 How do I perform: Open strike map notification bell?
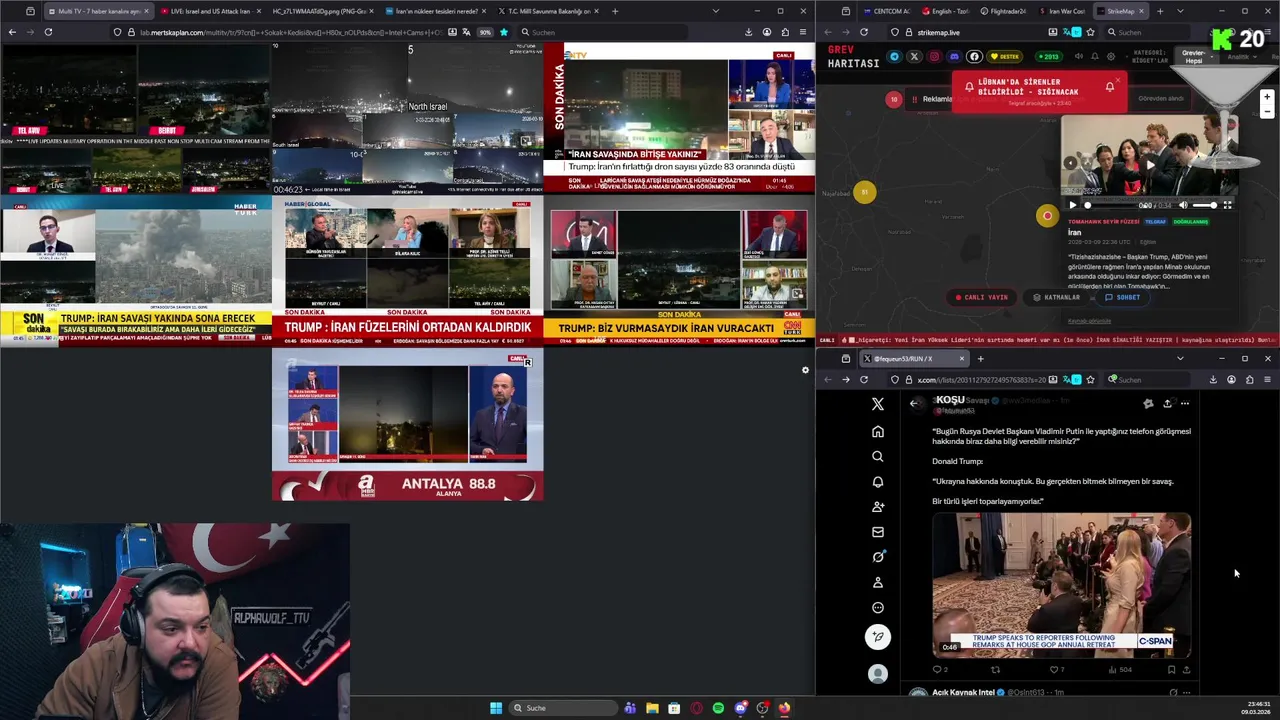tap(1095, 56)
